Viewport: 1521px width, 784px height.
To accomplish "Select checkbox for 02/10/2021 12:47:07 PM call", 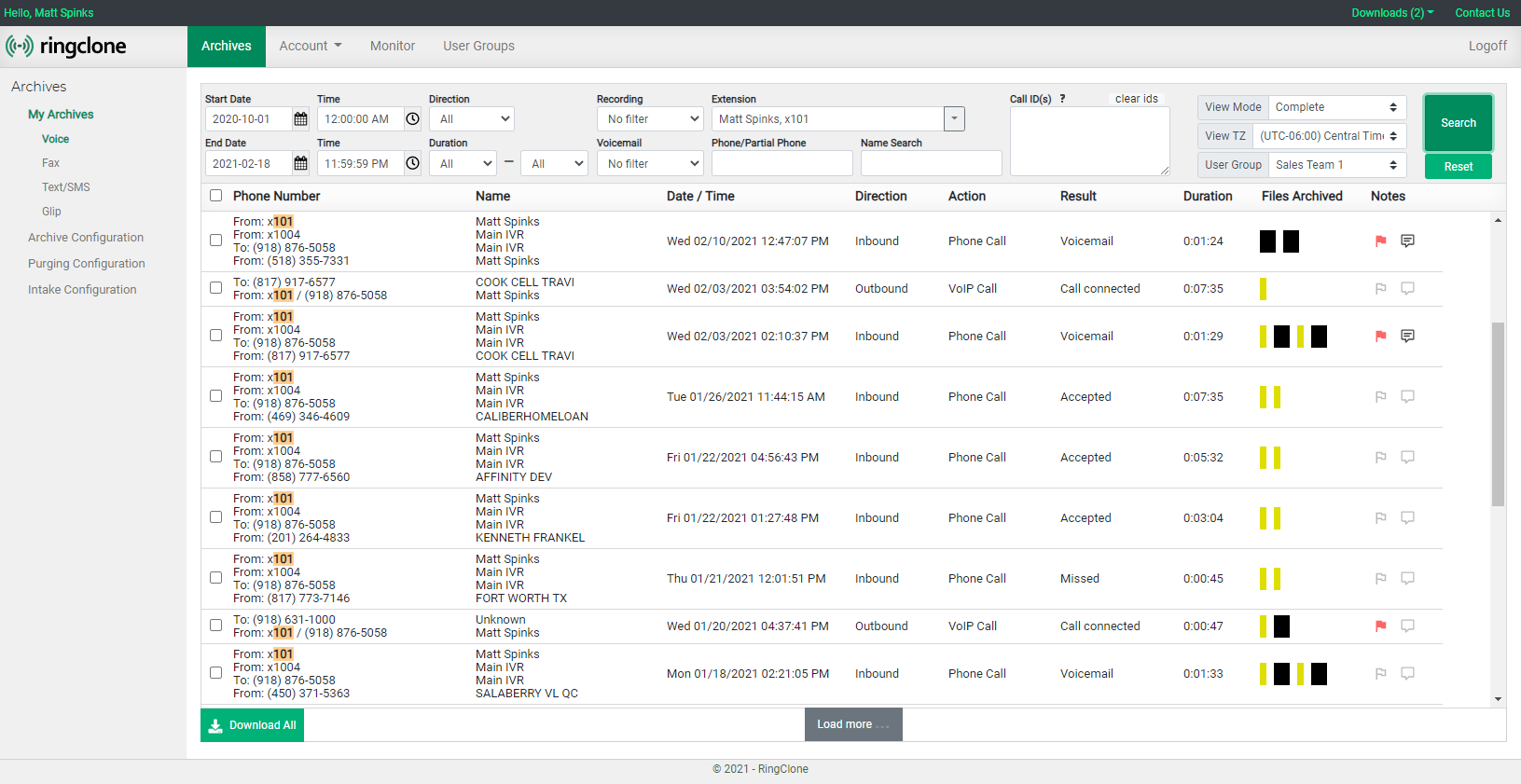I will (x=216, y=241).
